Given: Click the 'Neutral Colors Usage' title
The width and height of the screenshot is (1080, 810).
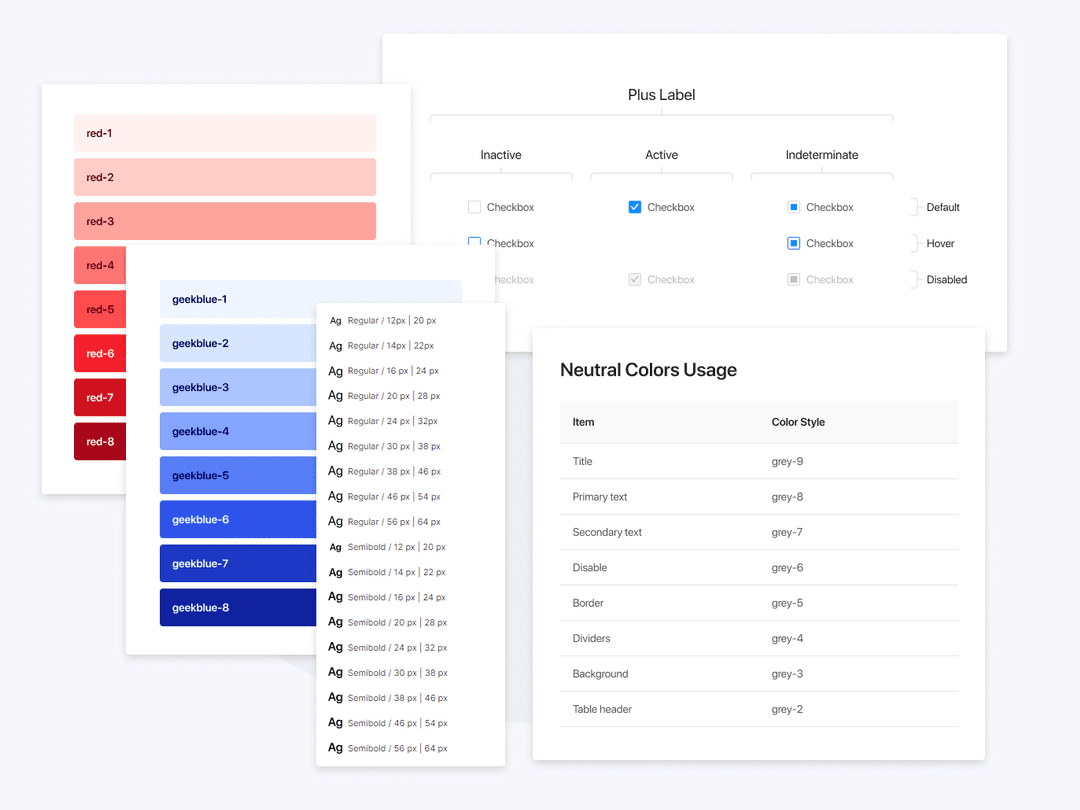Looking at the screenshot, I should coord(648,370).
